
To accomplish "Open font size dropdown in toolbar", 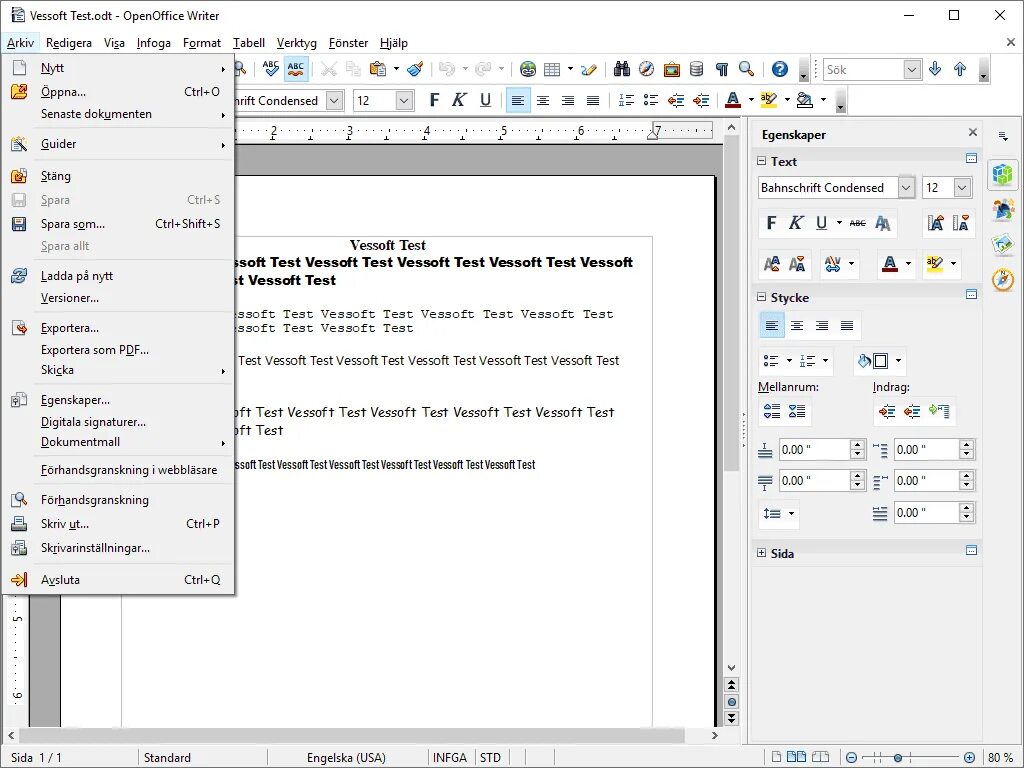I will 404,101.
